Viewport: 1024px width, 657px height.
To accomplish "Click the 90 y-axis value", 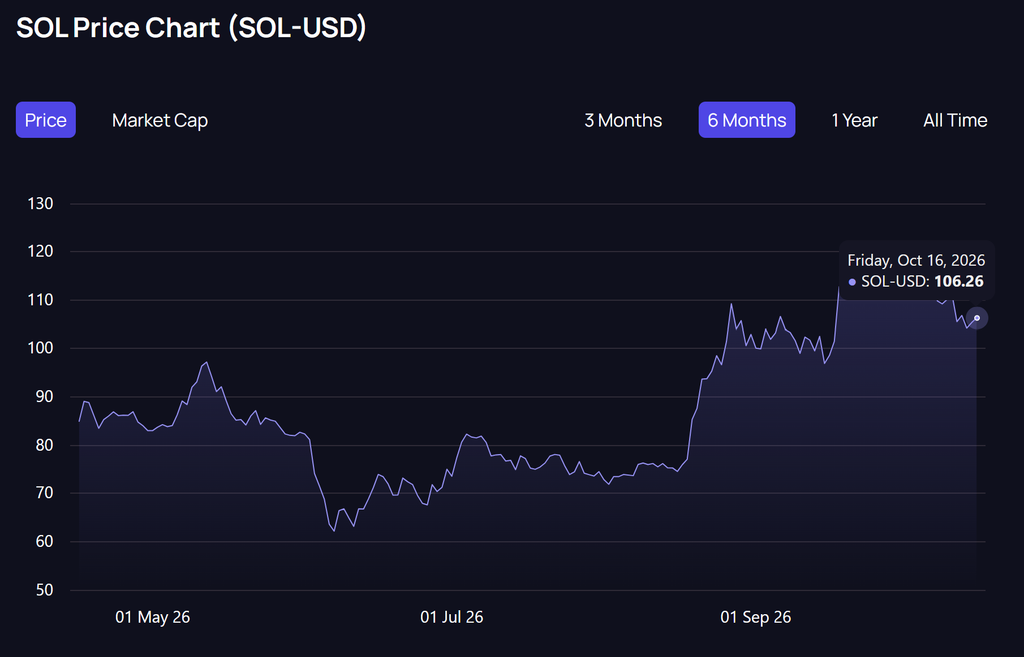I will pyautogui.click(x=44, y=396).
